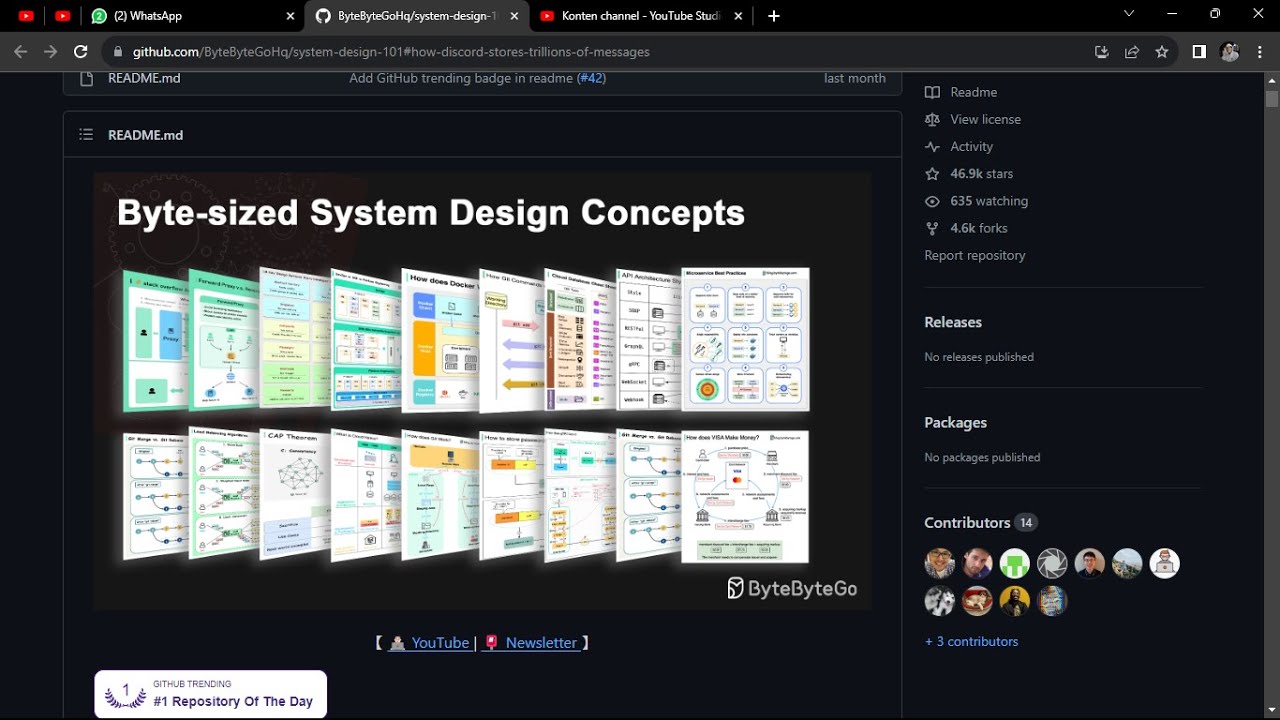Show the + 3 contributors link

[971, 641]
